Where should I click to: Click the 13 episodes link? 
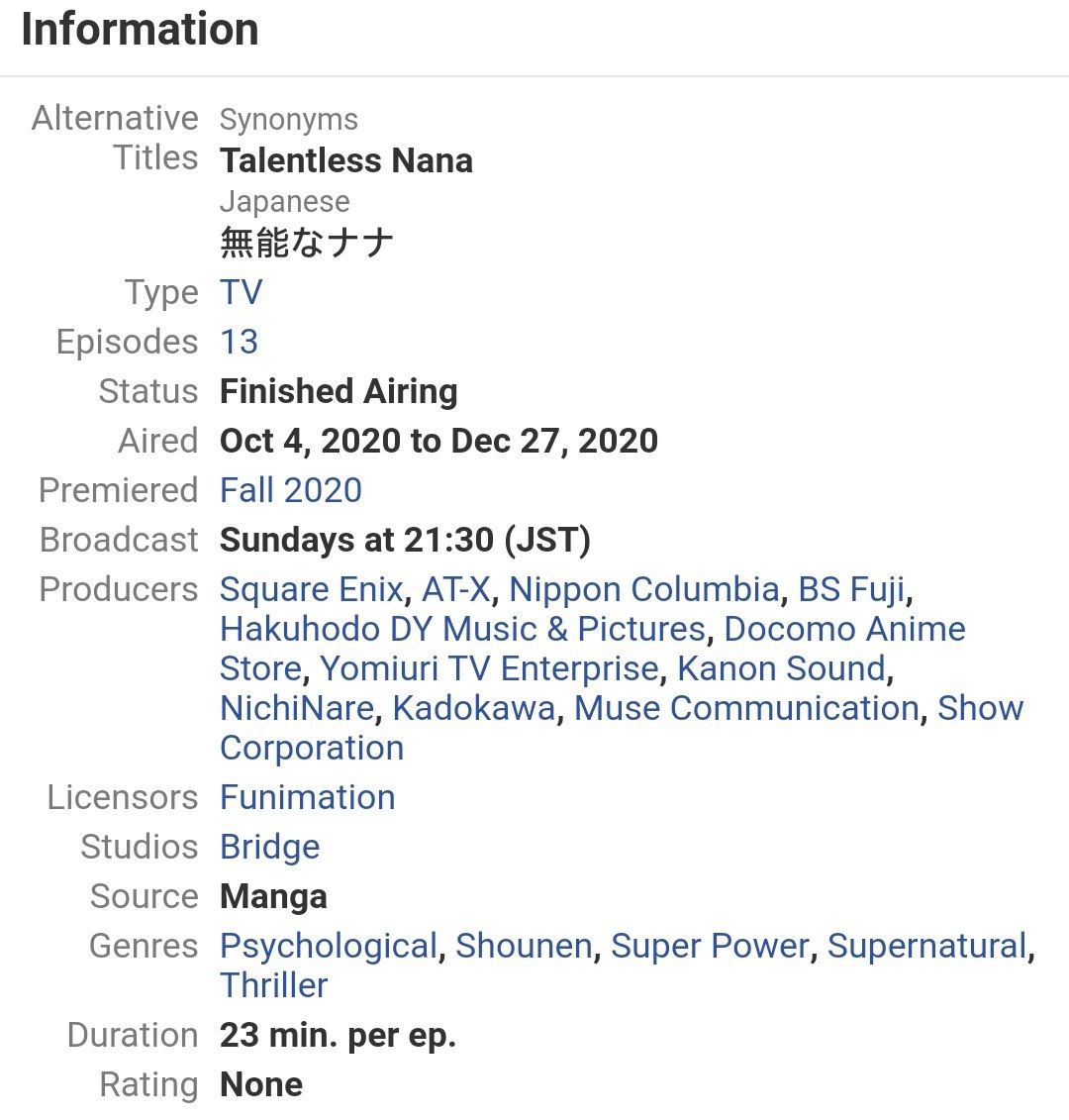pyautogui.click(x=240, y=342)
